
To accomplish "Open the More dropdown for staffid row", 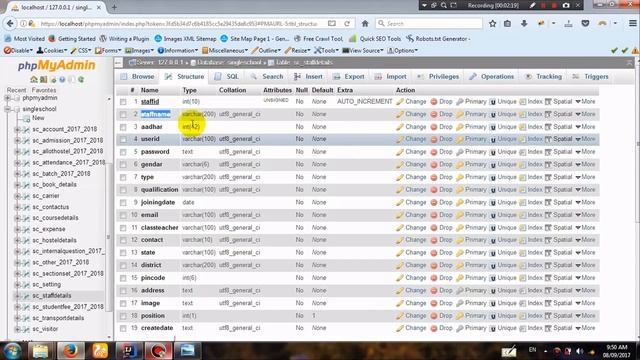I will coord(585,102).
